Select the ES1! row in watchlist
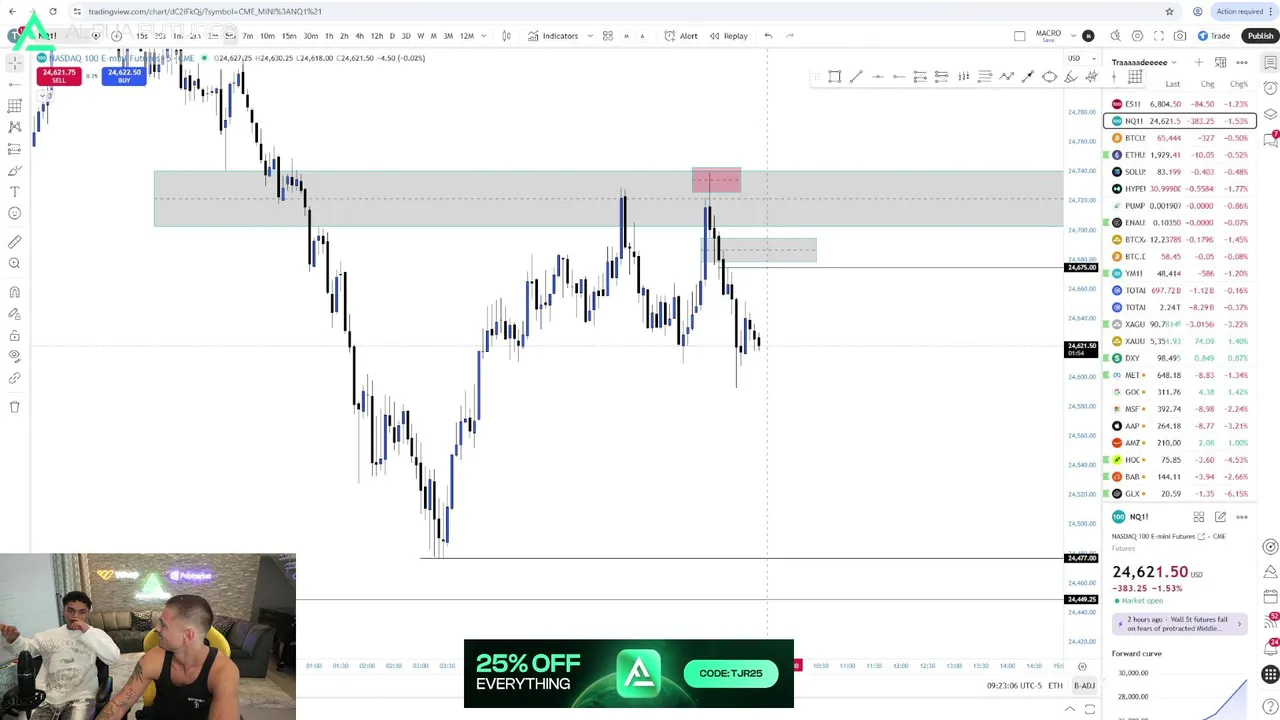Image resolution: width=1280 pixels, height=720 pixels. point(1180,104)
